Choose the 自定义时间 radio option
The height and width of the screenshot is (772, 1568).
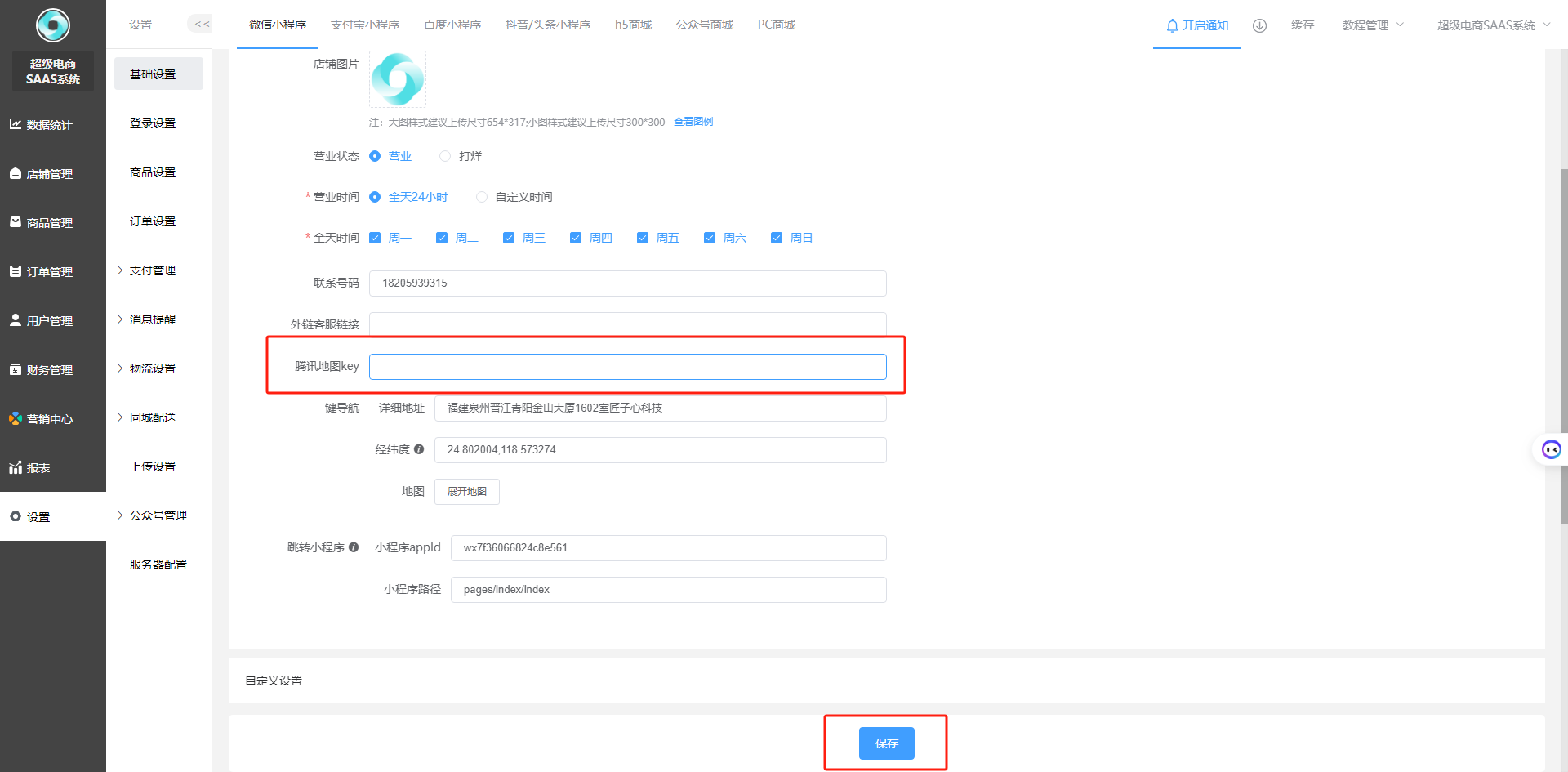(482, 197)
